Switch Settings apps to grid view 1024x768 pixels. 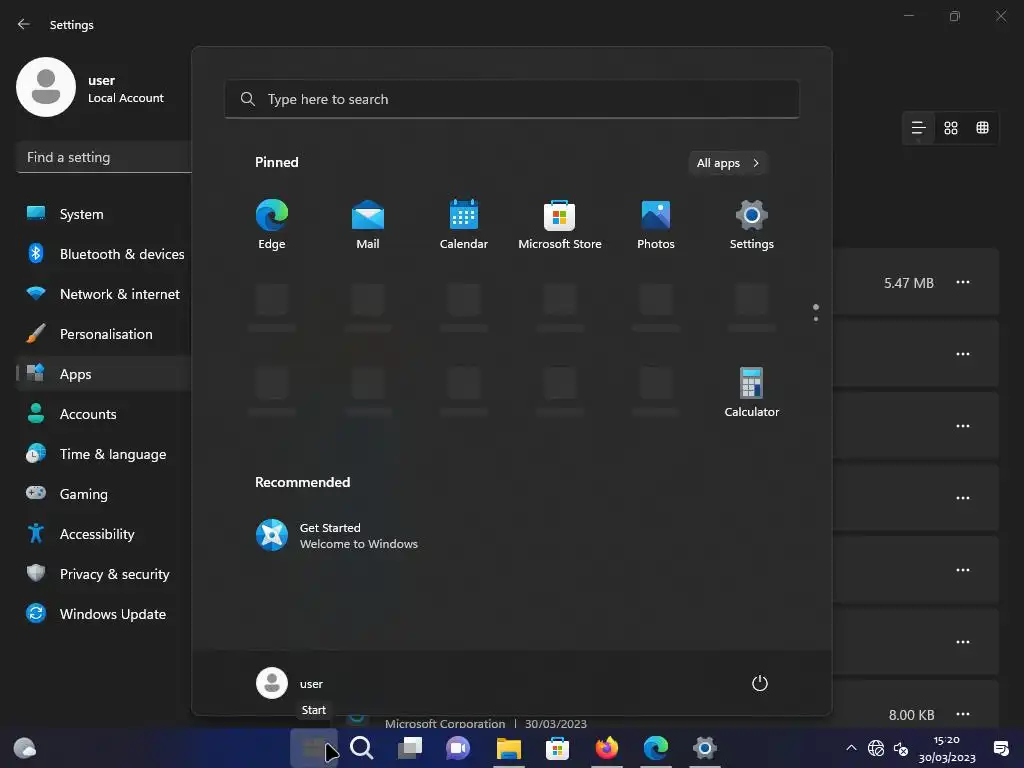[951, 128]
